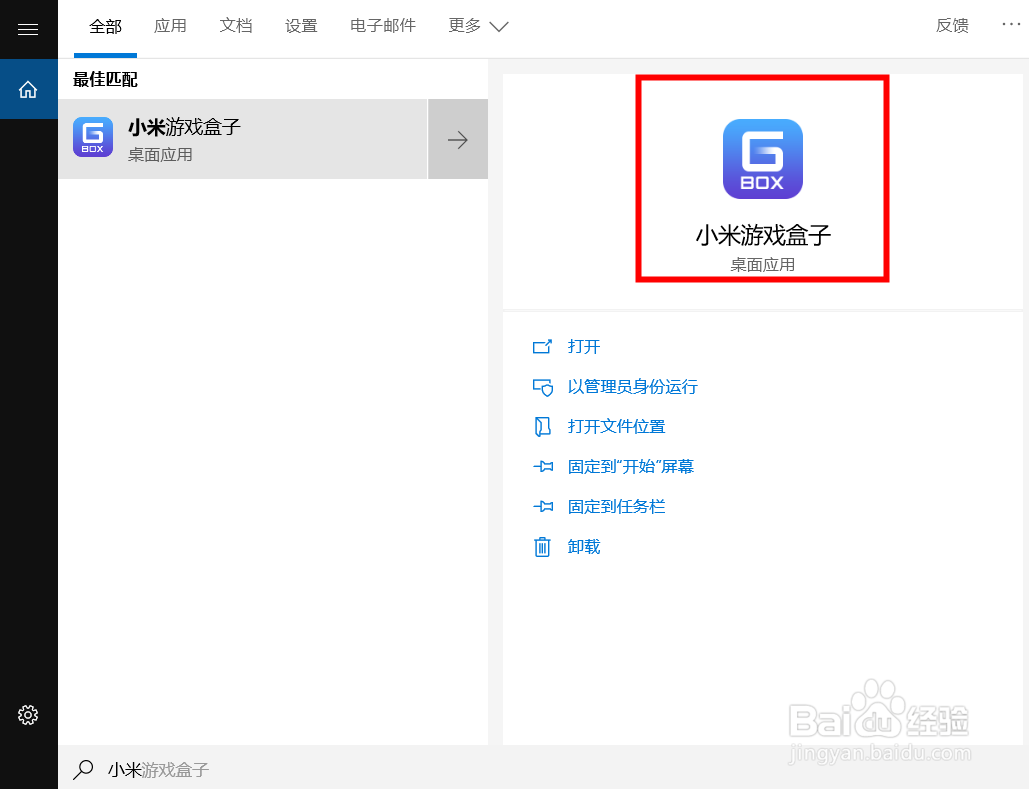Click 卸载 to uninstall the app
The image size is (1029, 789).
584,547
